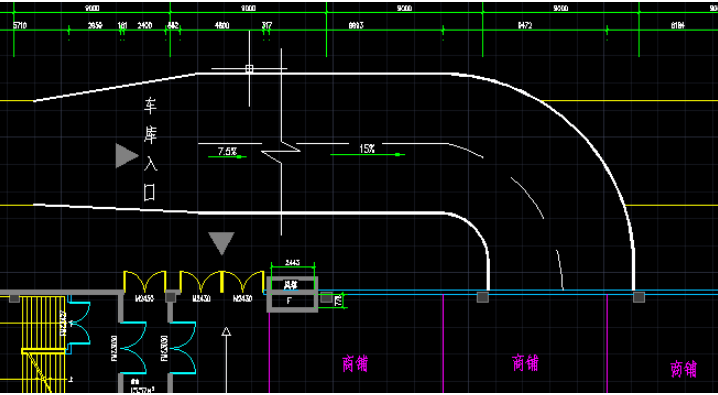718x395 pixels.
Task: Select the 15% slope label
Action: point(367,149)
